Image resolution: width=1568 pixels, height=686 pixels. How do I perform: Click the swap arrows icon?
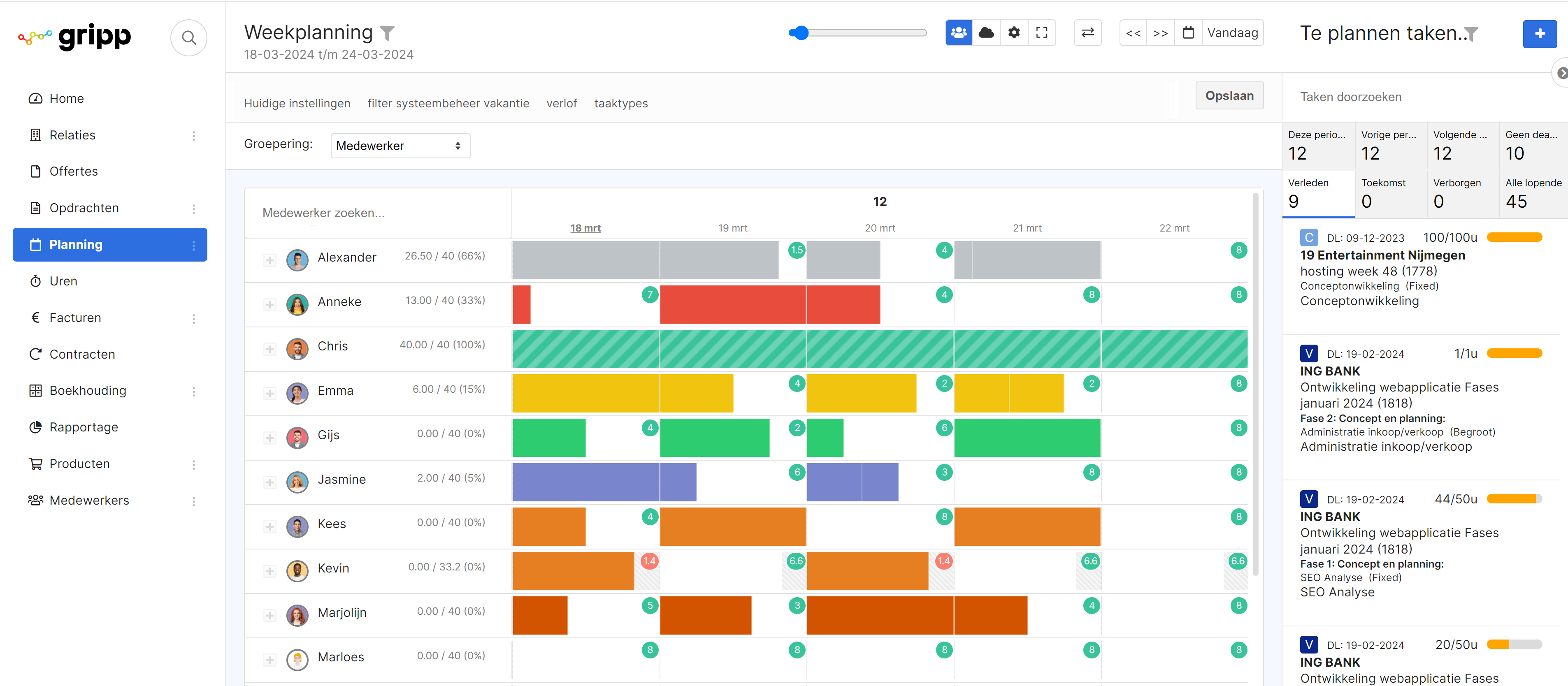1088,33
